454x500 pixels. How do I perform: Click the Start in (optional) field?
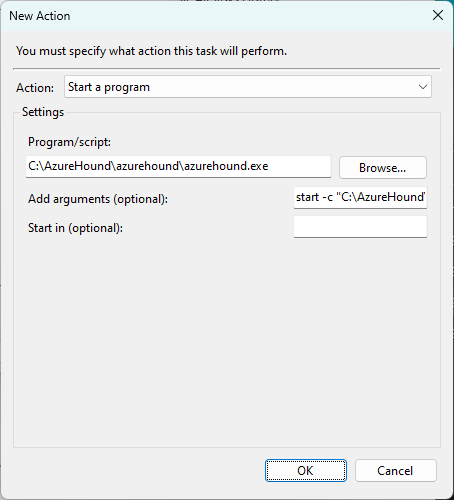coord(360,227)
